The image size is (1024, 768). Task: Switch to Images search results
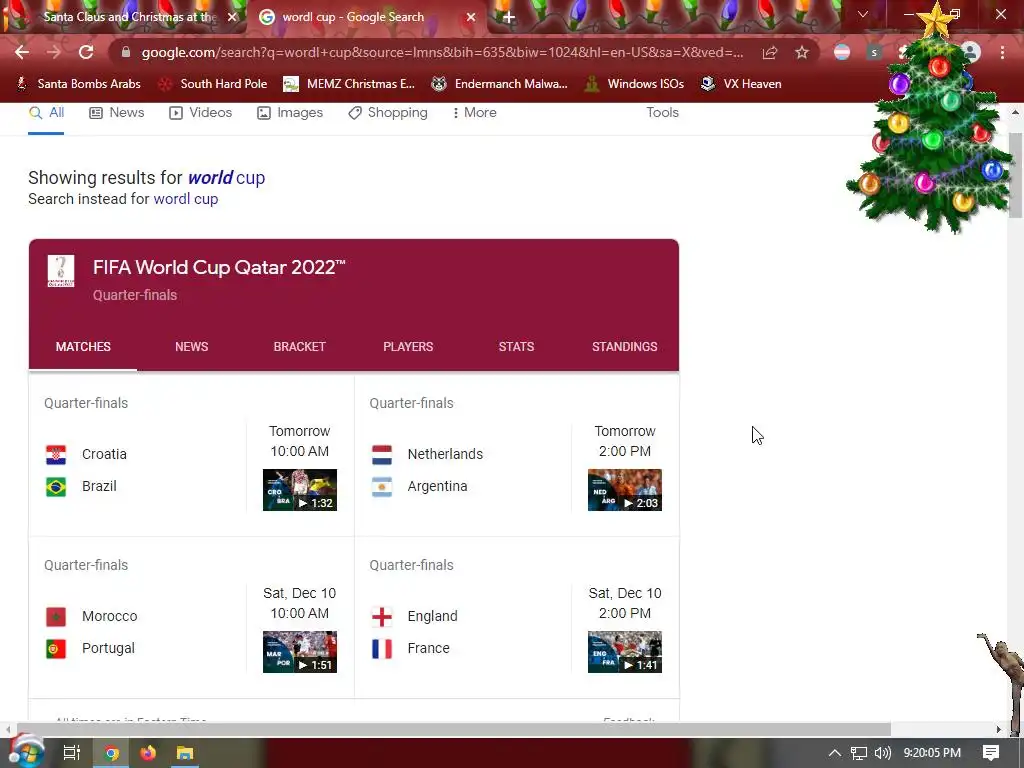pyautogui.click(x=290, y=113)
